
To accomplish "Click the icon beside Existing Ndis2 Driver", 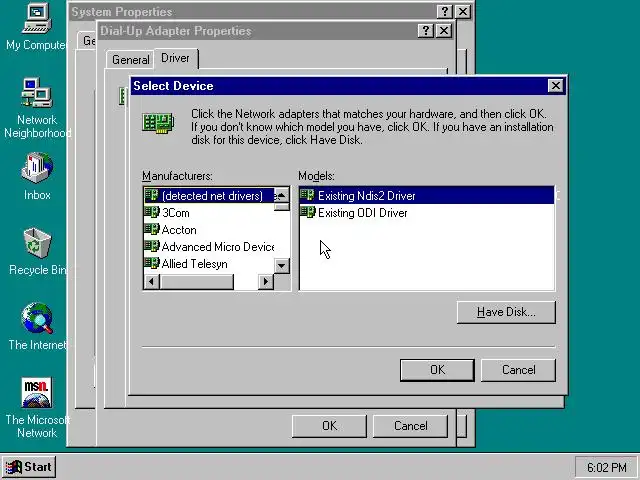I will pyautogui.click(x=308, y=195).
